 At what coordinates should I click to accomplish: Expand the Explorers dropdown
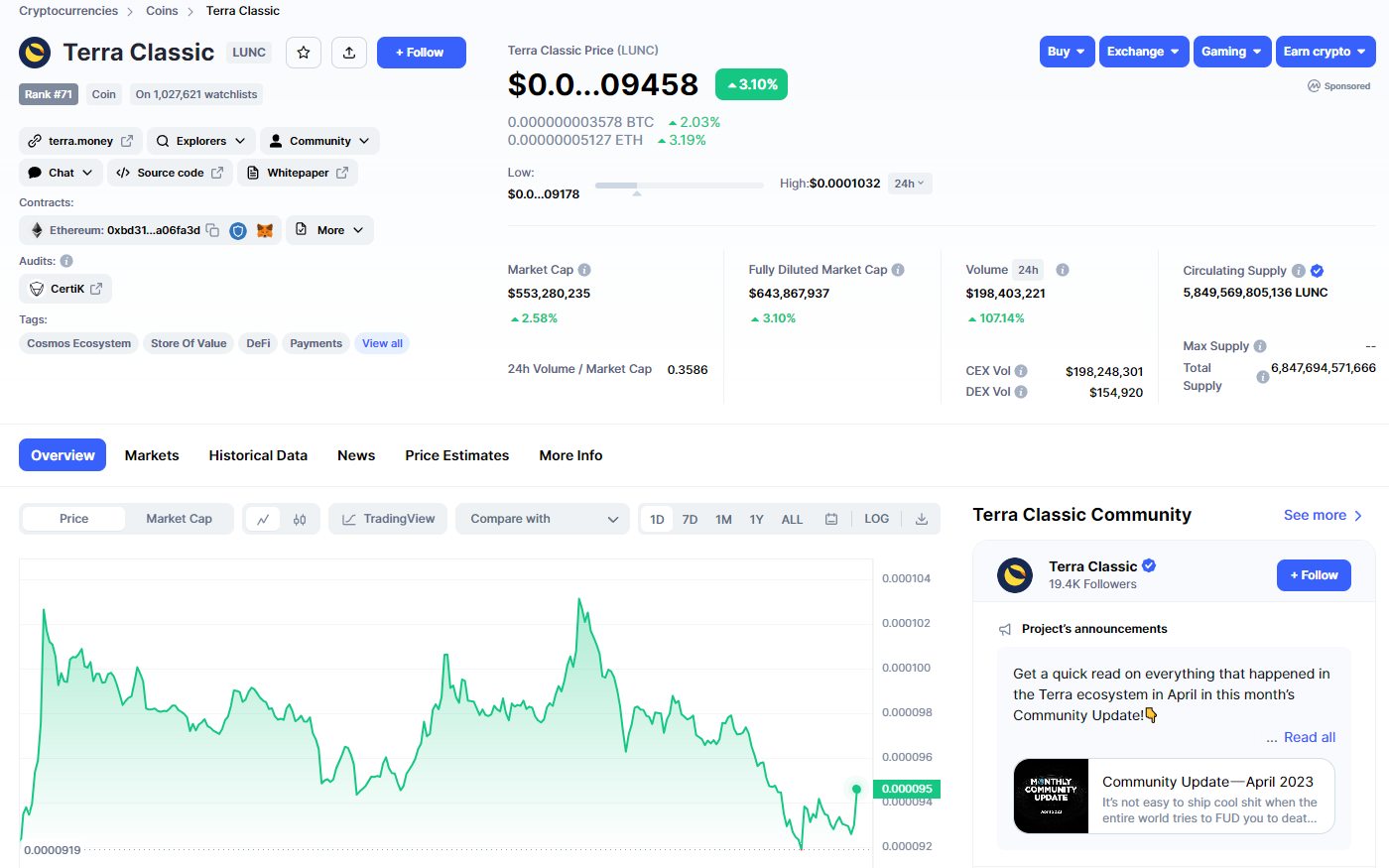coord(201,141)
